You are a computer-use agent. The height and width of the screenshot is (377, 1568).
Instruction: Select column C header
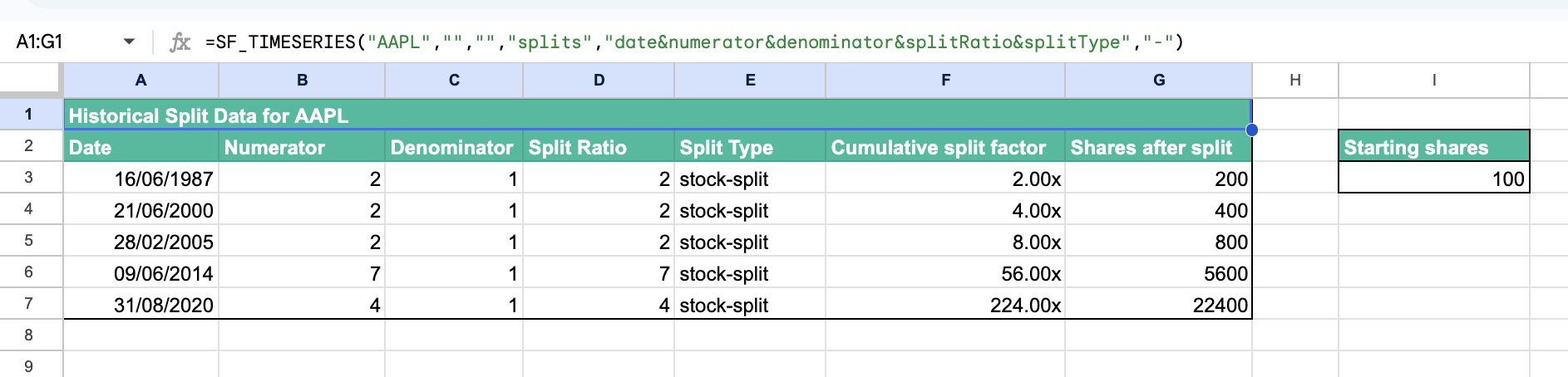pyautogui.click(x=454, y=81)
